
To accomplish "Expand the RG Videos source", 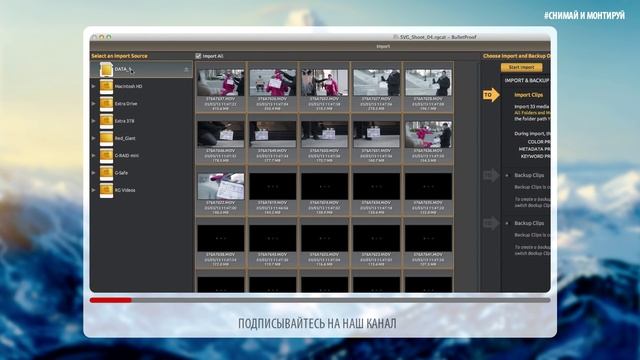I will pos(93,190).
